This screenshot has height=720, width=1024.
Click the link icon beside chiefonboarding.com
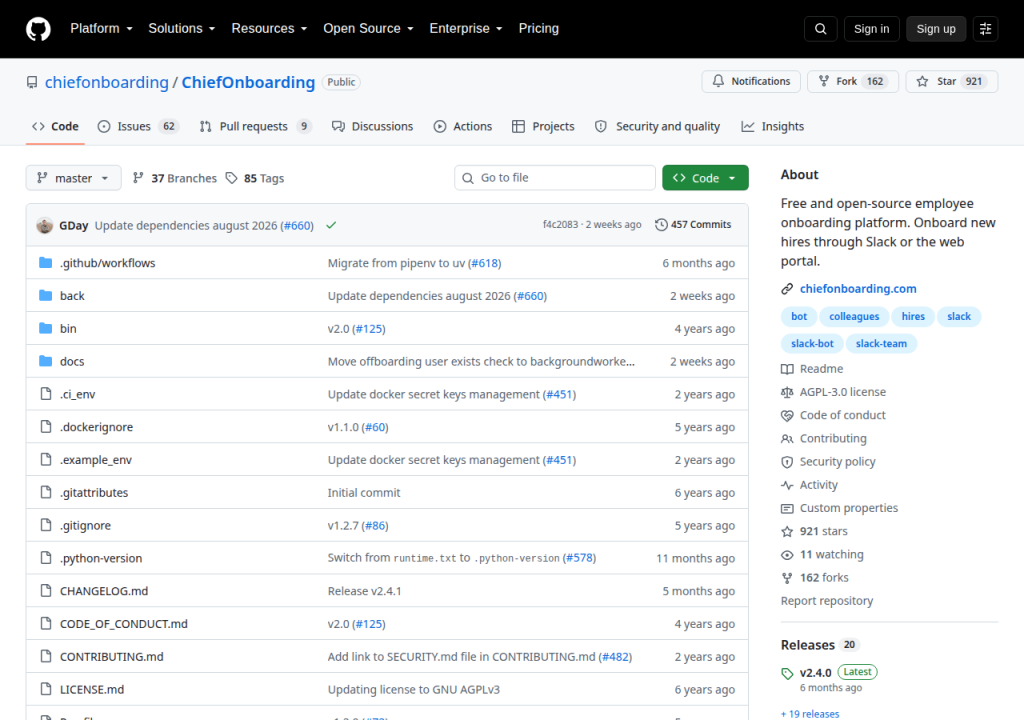(787, 289)
